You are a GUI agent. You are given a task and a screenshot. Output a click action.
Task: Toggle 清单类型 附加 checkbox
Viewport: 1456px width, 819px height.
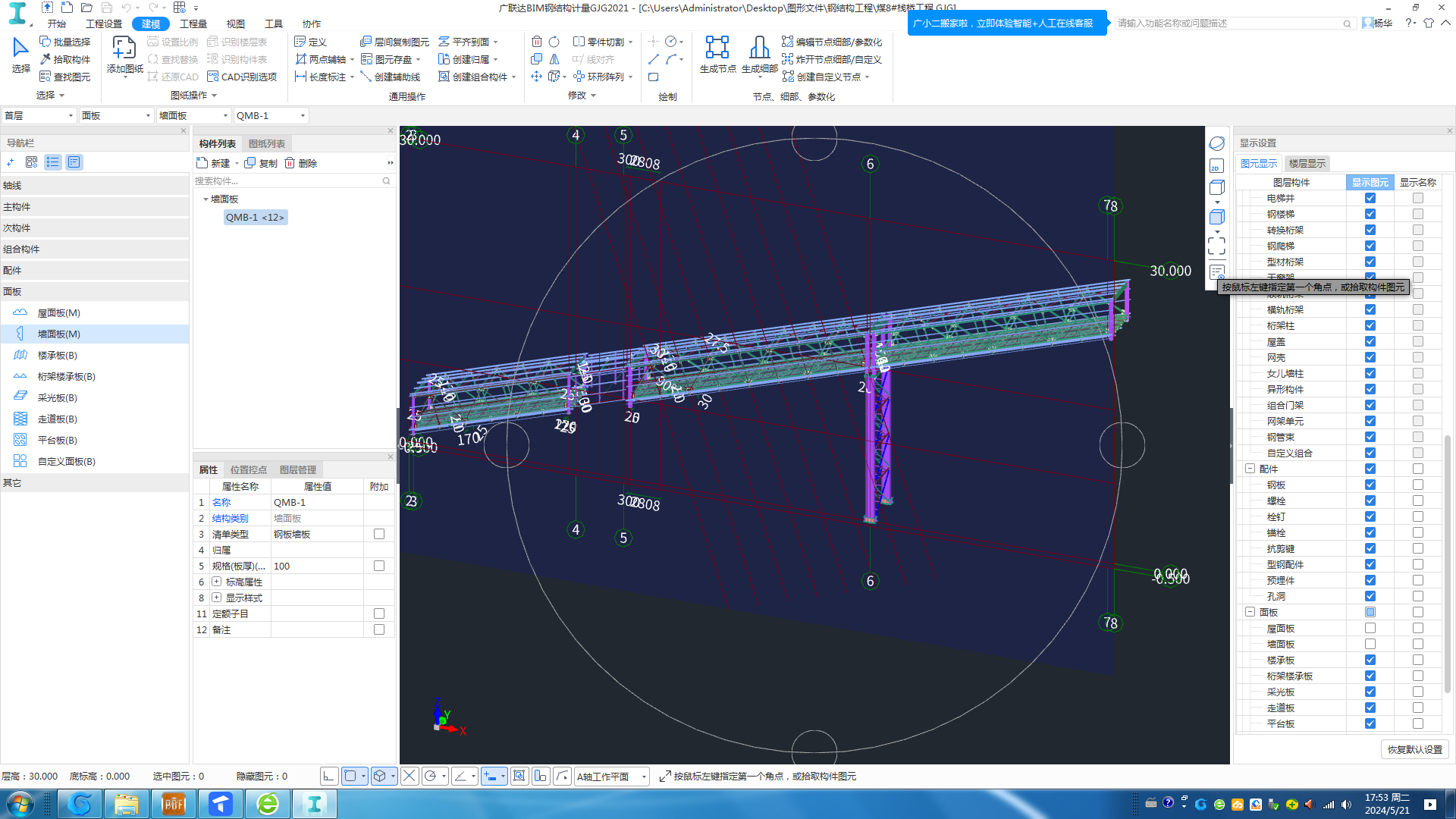pos(379,534)
